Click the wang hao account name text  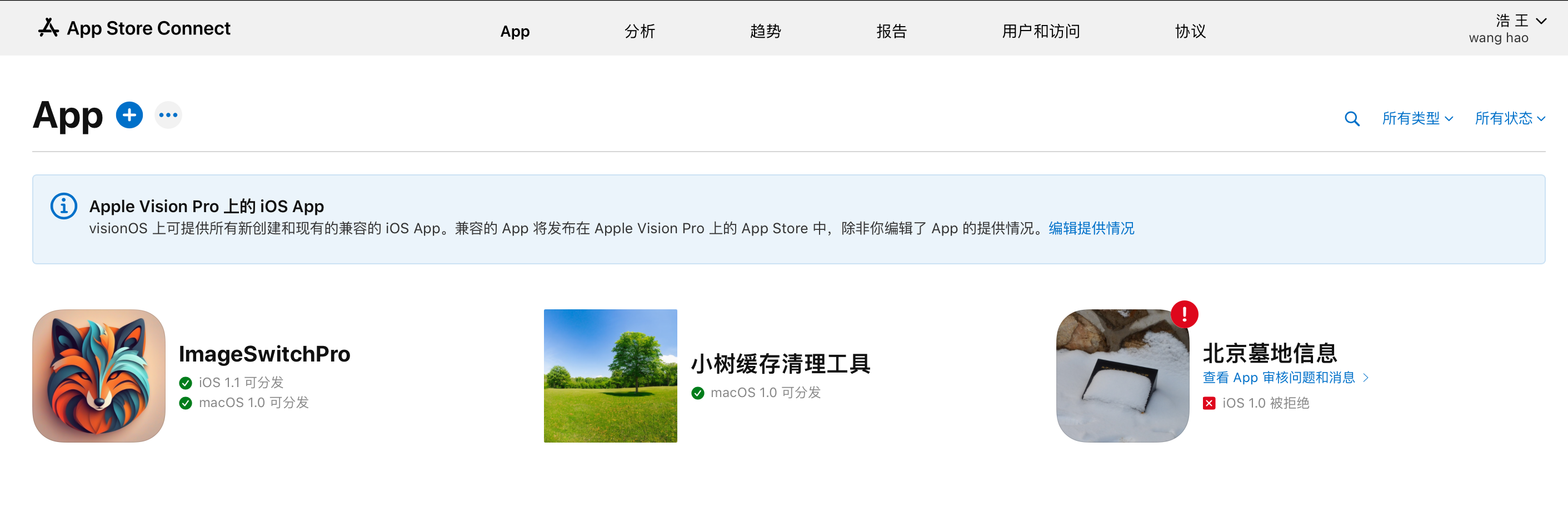click(x=1499, y=38)
